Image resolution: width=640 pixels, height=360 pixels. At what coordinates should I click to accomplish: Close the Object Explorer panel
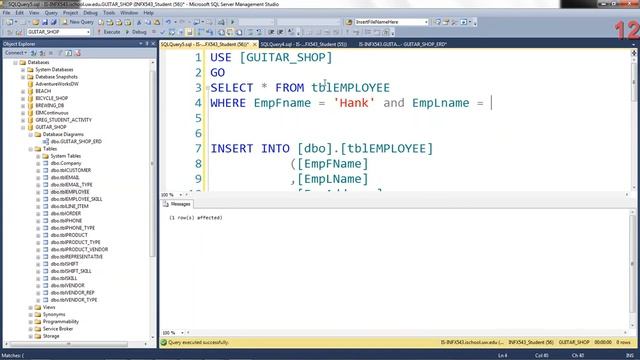click(x=153, y=44)
